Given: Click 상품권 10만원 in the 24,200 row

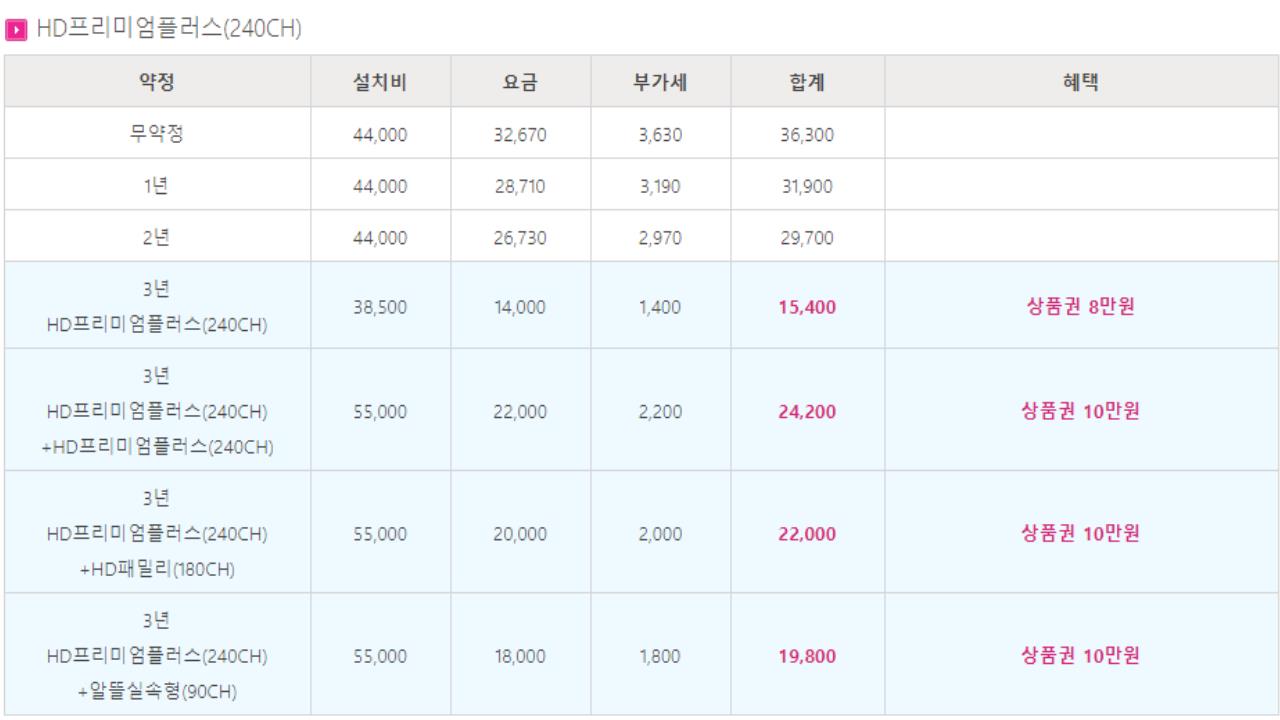Looking at the screenshot, I should point(1080,412).
